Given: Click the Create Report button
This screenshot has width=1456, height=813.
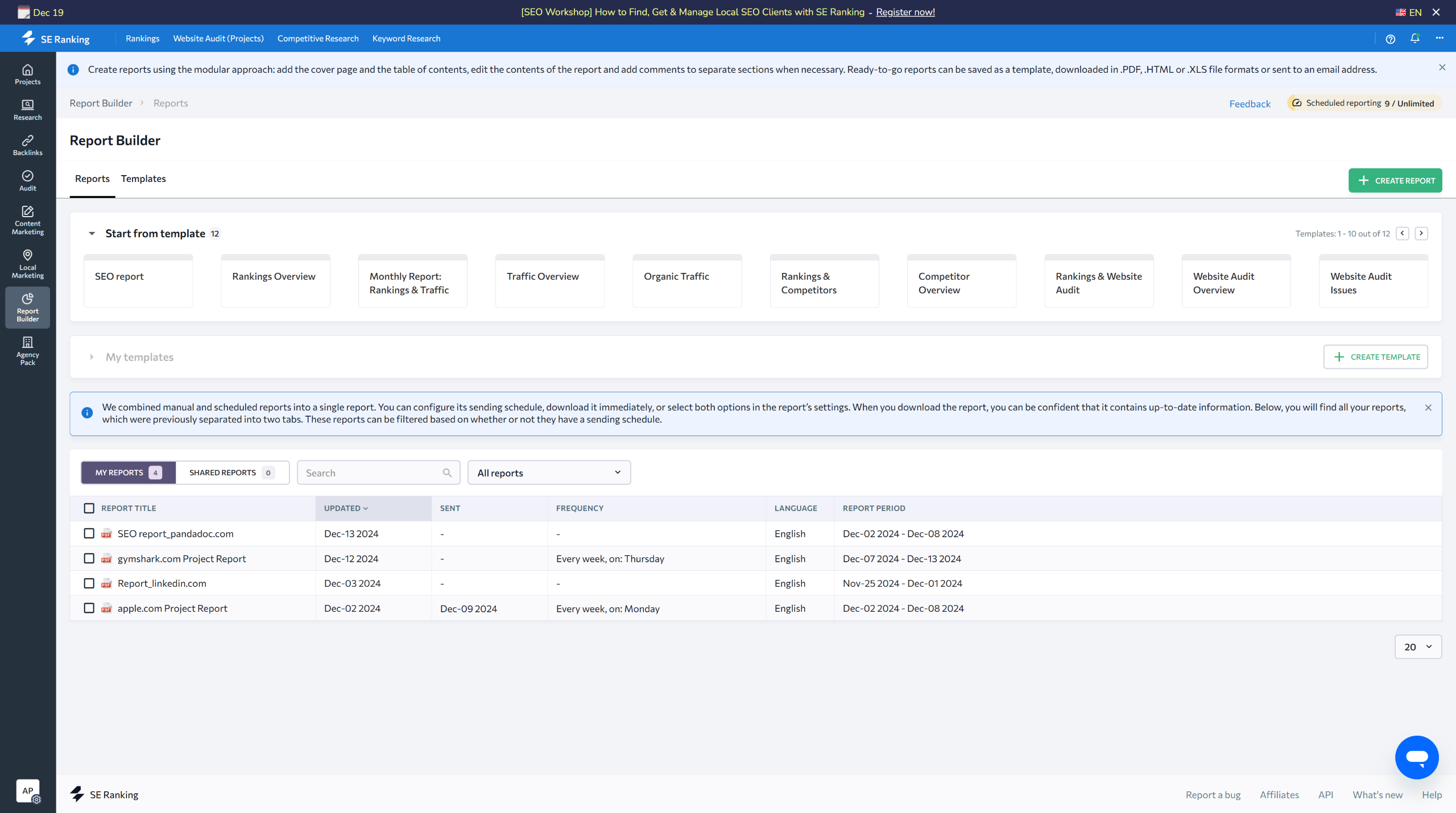Looking at the screenshot, I should tap(1395, 180).
